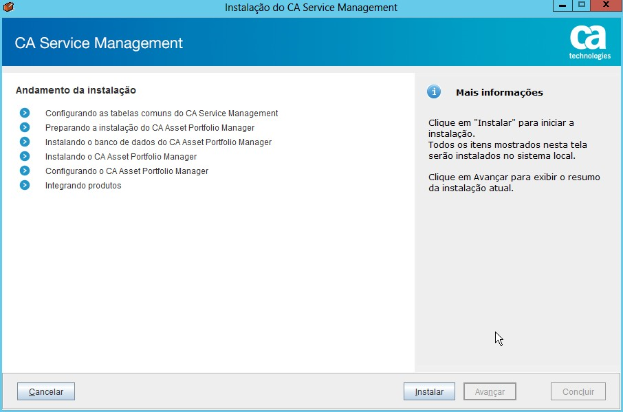
Task: Click the arrow icon beside Integrando produtos
Action: click(25, 185)
